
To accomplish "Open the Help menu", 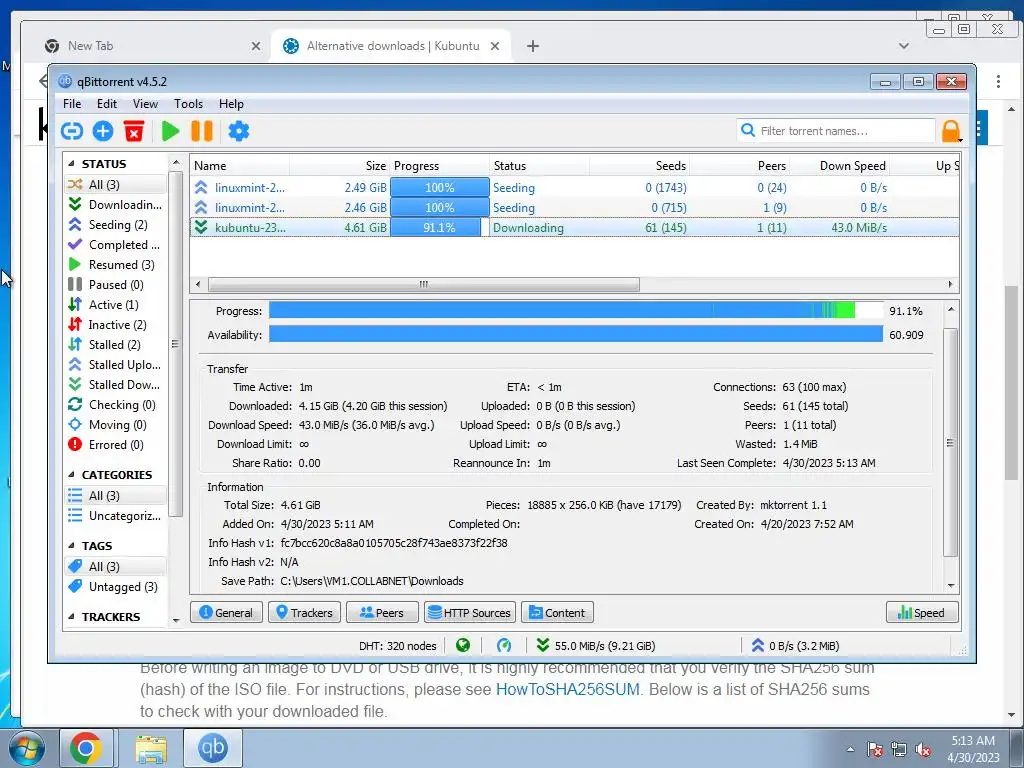I will click(x=231, y=104).
